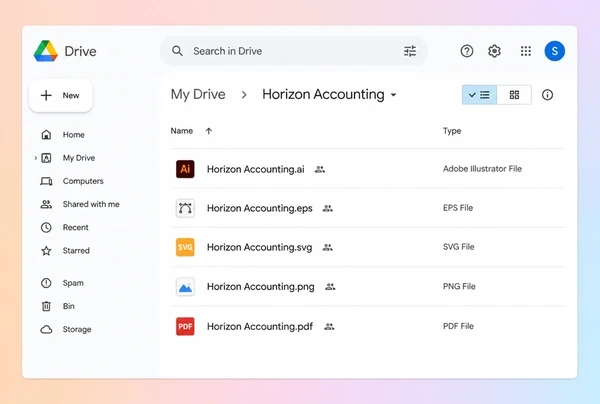Image resolution: width=600 pixels, height=404 pixels.
Task: Sort by the Name column header
Action: tap(182, 131)
